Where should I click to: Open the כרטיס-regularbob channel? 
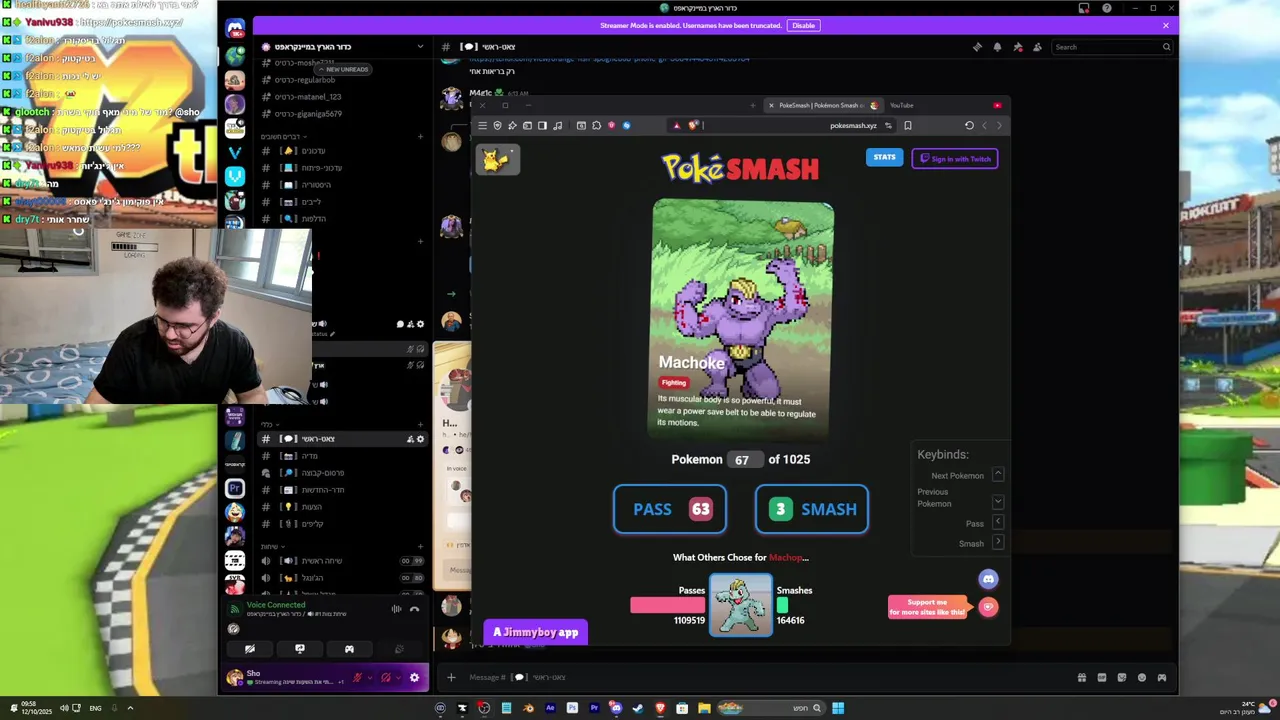[343, 80]
